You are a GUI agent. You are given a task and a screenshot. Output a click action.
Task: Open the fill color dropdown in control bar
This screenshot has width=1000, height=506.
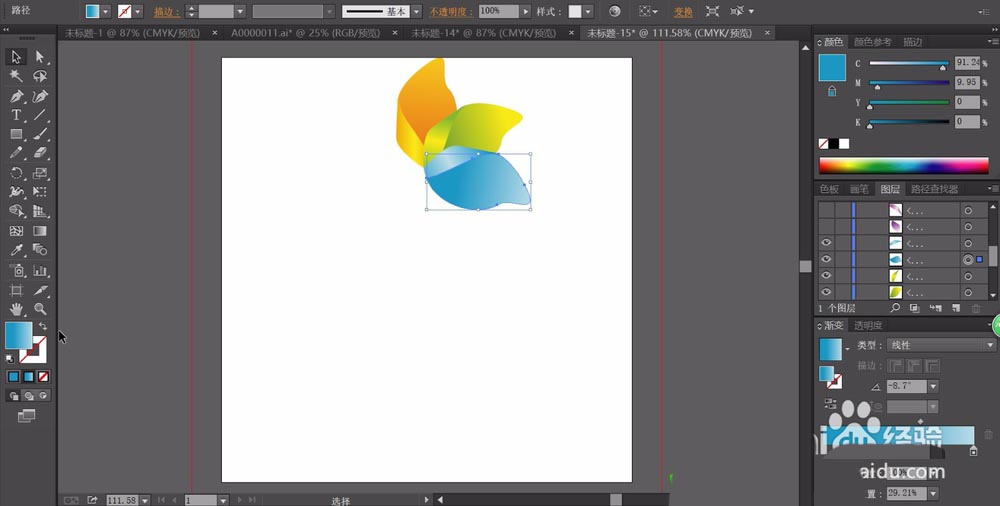click(106, 11)
